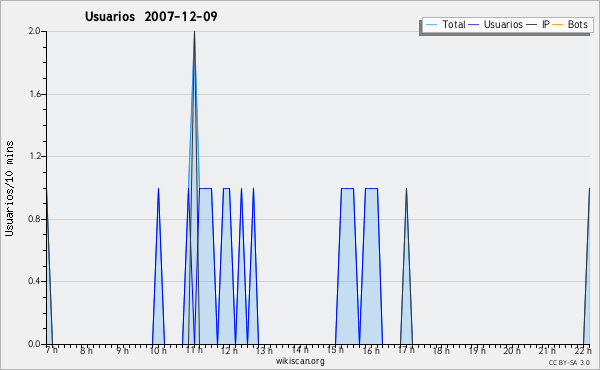Screen dimensions: 600x370
Task: Click the 2.0 y-axis value
Action: click(34, 31)
